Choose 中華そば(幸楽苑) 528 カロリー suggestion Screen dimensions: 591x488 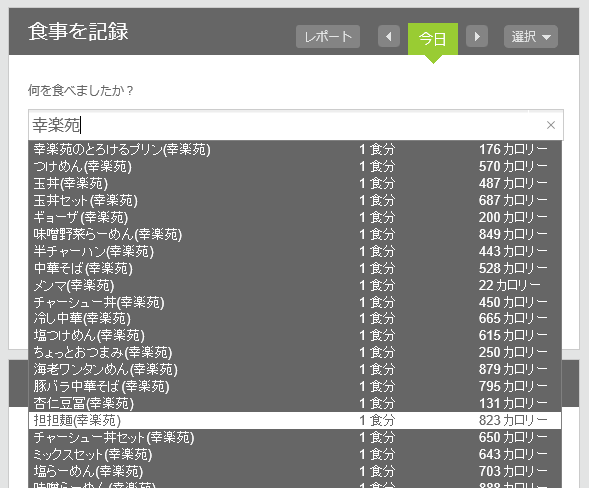pos(295,268)
